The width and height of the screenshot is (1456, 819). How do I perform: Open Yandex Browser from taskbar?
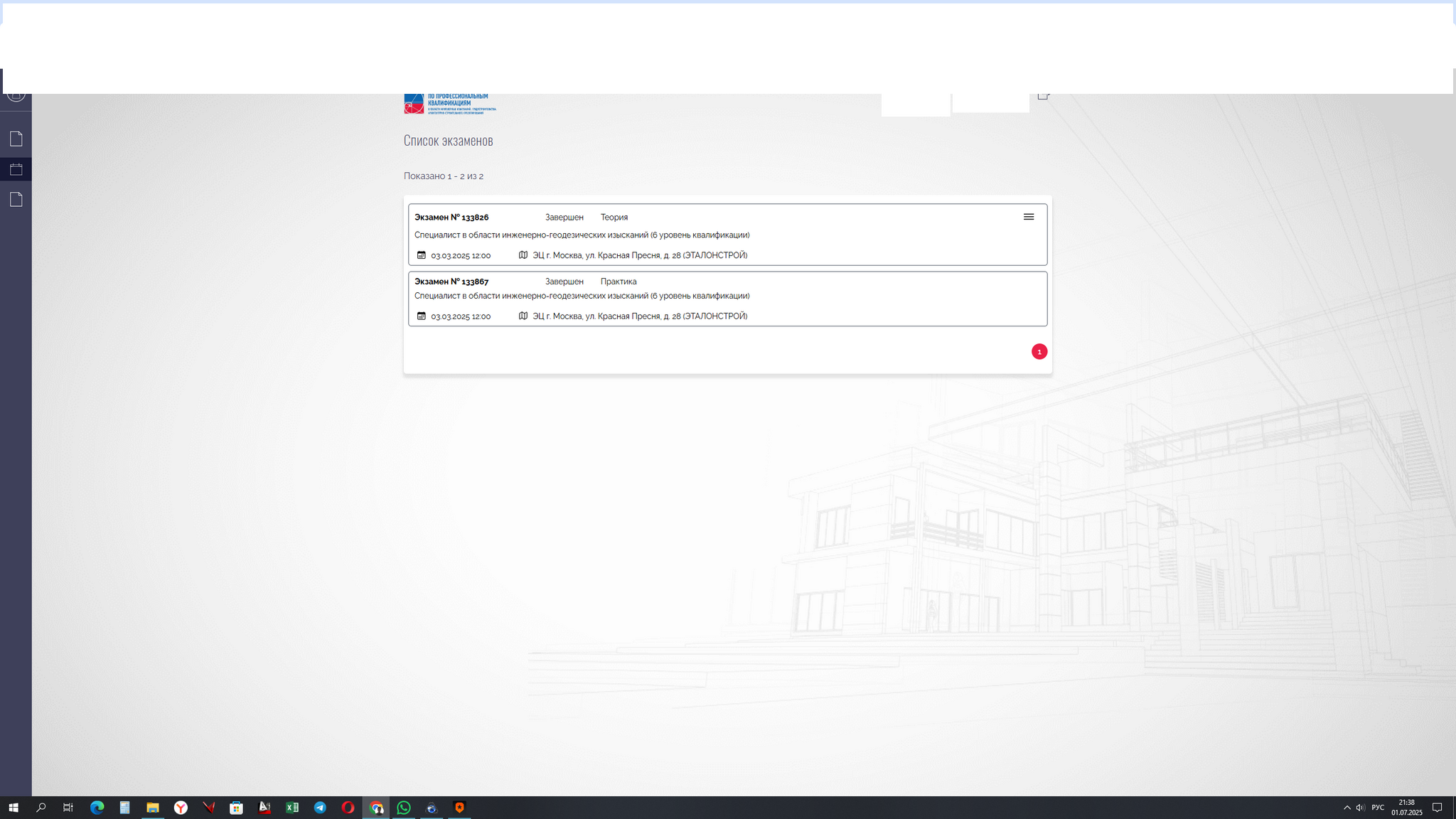pos(181,808)
